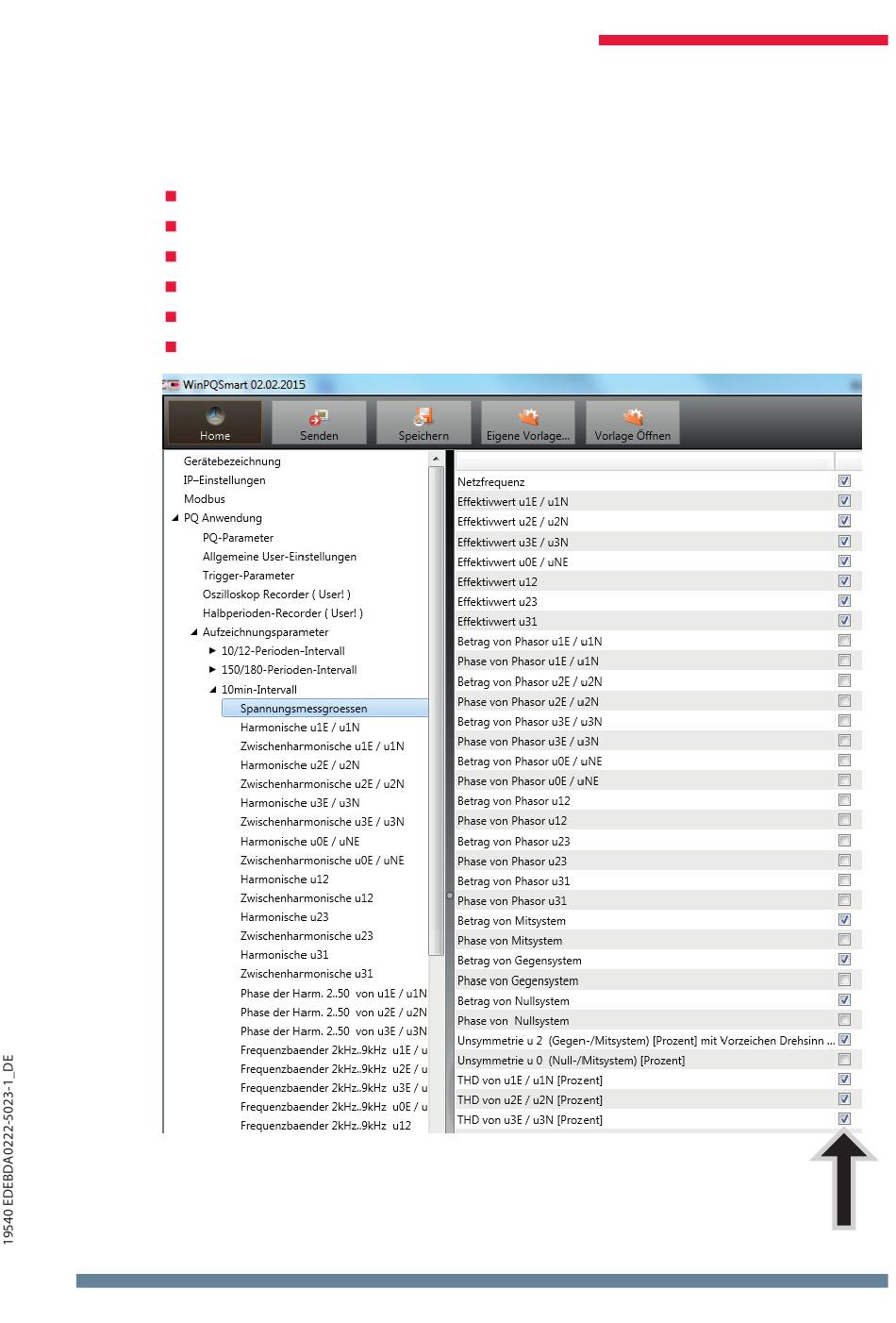Select Gerätebezeichnung in the tree

[232, 461]
